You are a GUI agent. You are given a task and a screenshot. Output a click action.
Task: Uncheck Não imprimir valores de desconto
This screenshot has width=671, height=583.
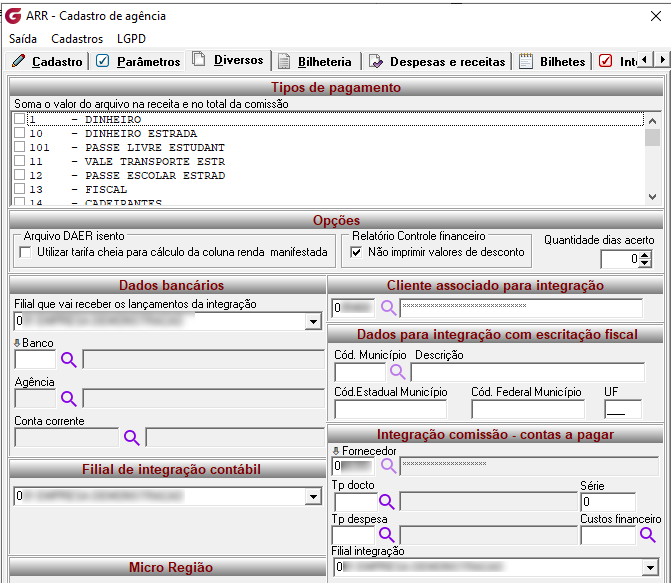(x=356, y=252)
